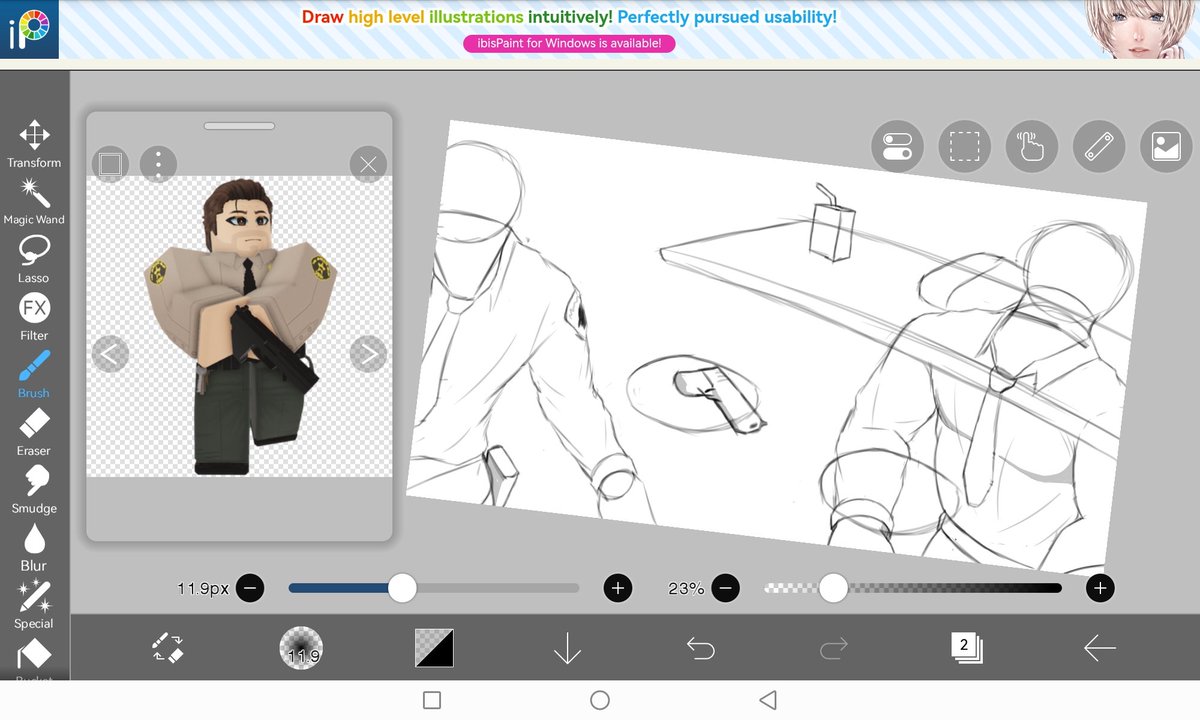This screenshot has height=720, width=1200.
Task: Adjust the brush opacity slider
Action: [912, 588]
